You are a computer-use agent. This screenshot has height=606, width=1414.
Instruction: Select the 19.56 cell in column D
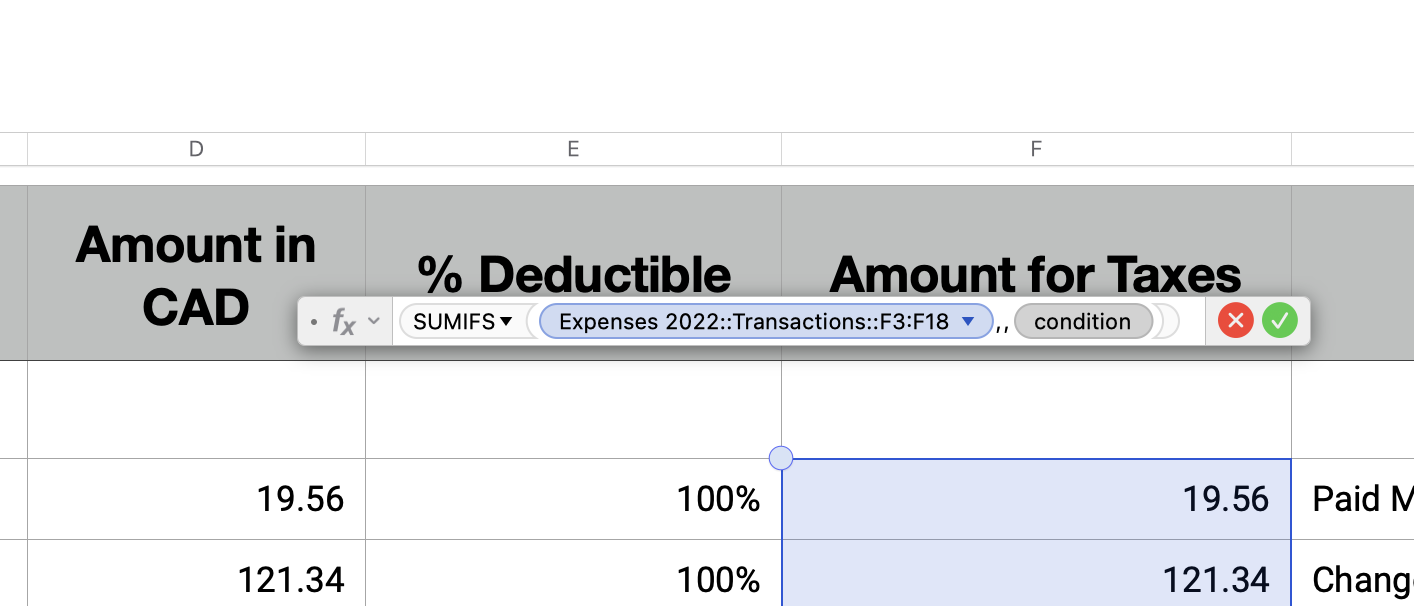coord(196,499)
